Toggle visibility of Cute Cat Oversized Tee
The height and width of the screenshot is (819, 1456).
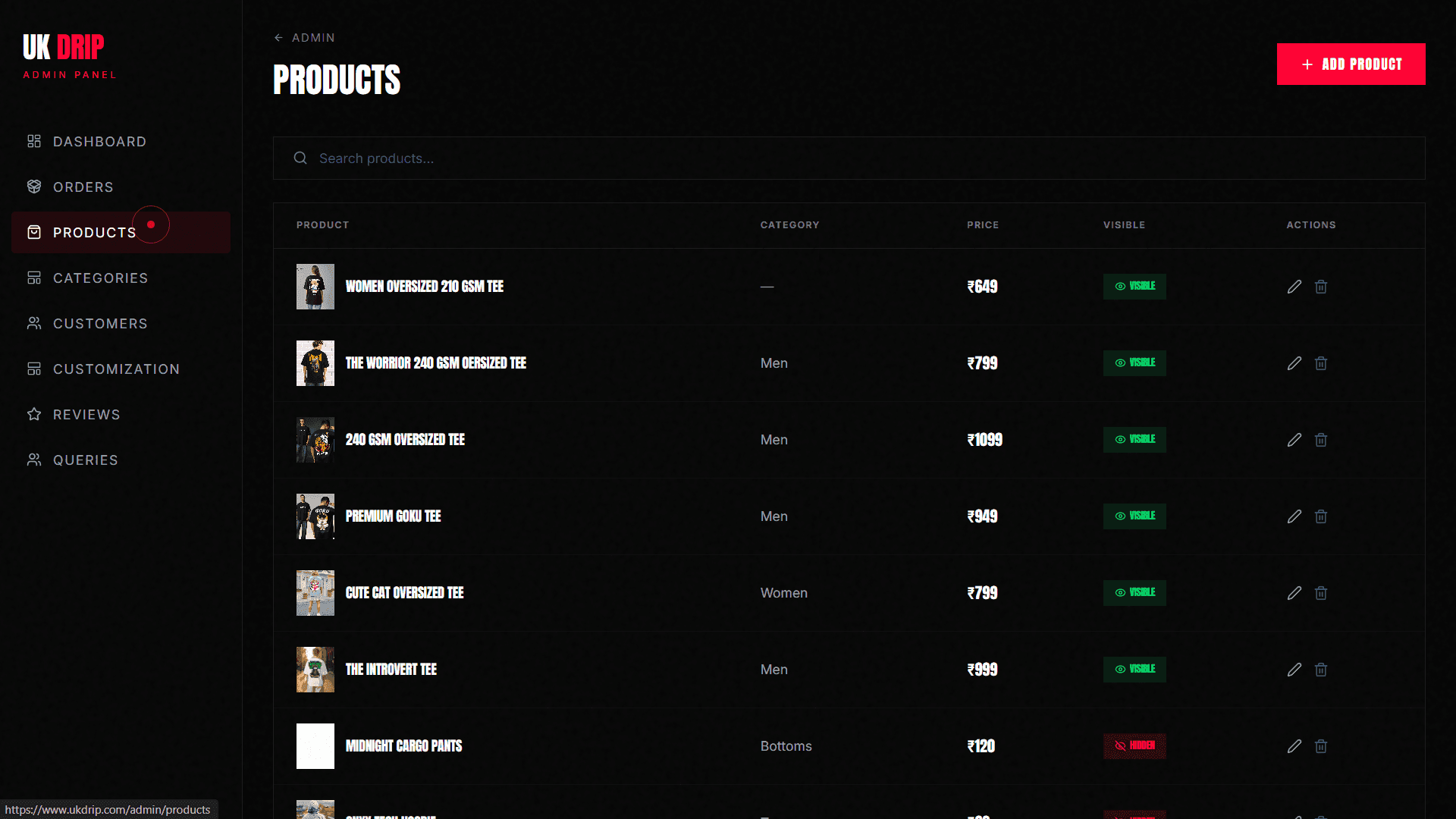coord(1134,593)
